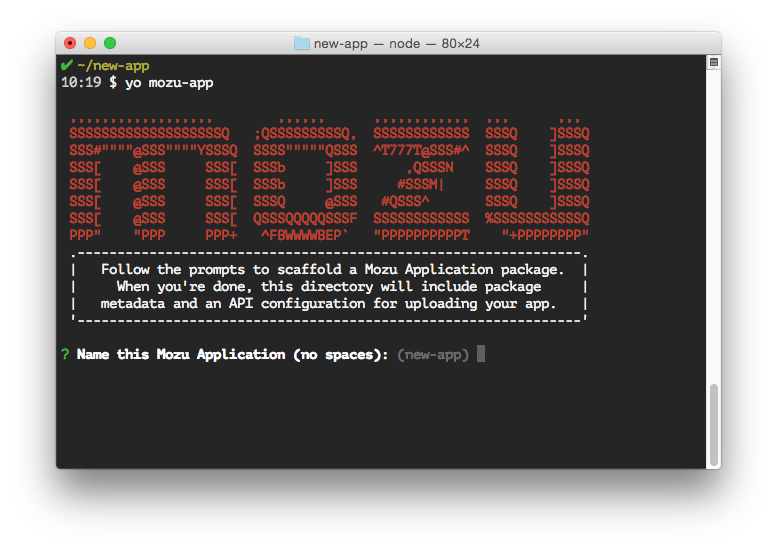Click the 'yo mozu-app' command text
Image resolution: width=777 pixels, height=549 pixels.
tap(169, 83)
